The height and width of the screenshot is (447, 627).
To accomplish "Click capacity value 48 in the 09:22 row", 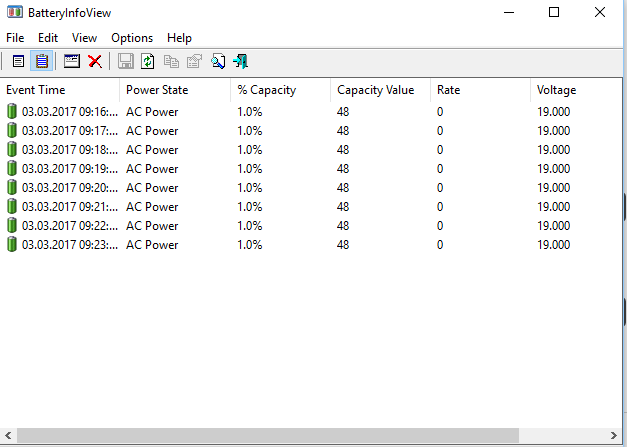I will pos(343,225).
